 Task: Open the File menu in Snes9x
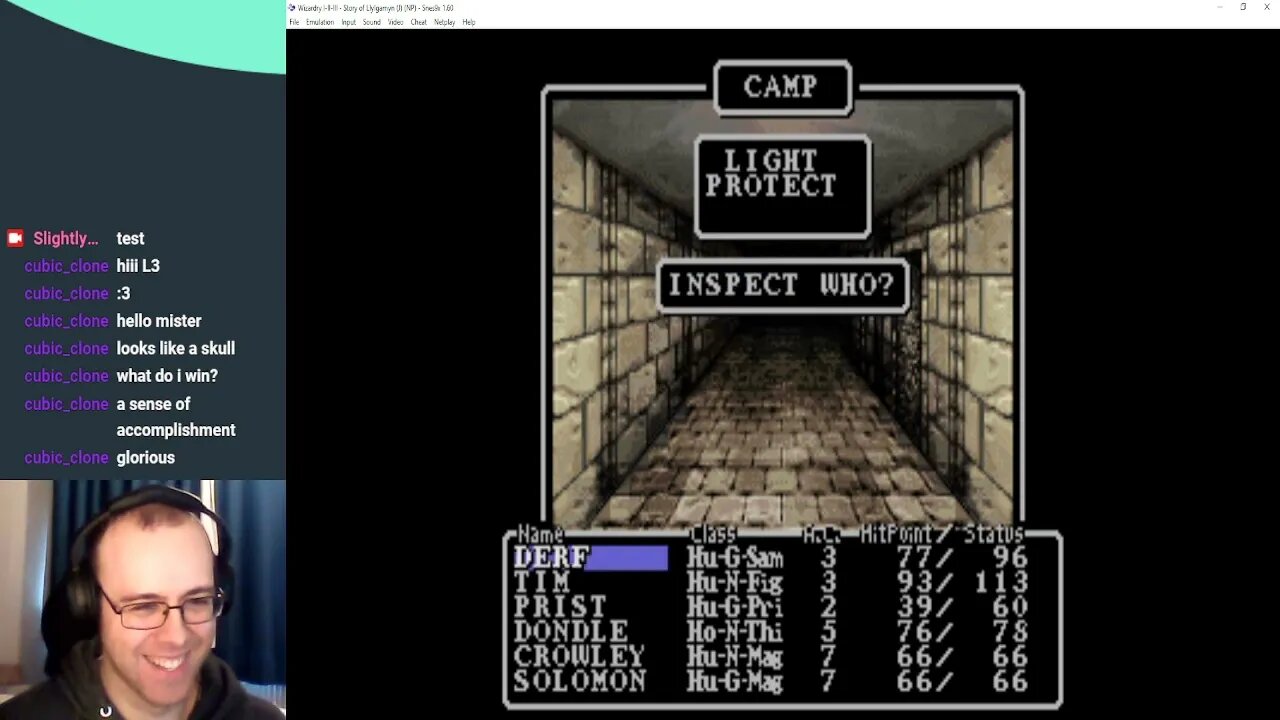[294, 22]
